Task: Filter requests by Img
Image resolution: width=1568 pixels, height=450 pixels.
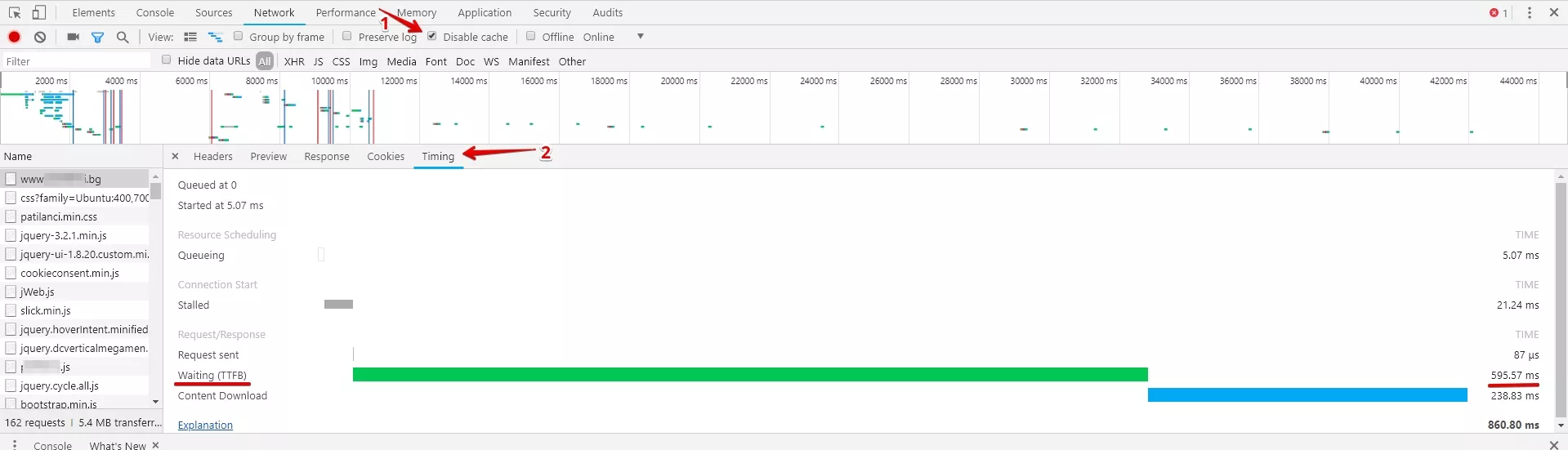Action: pos(369,61)
